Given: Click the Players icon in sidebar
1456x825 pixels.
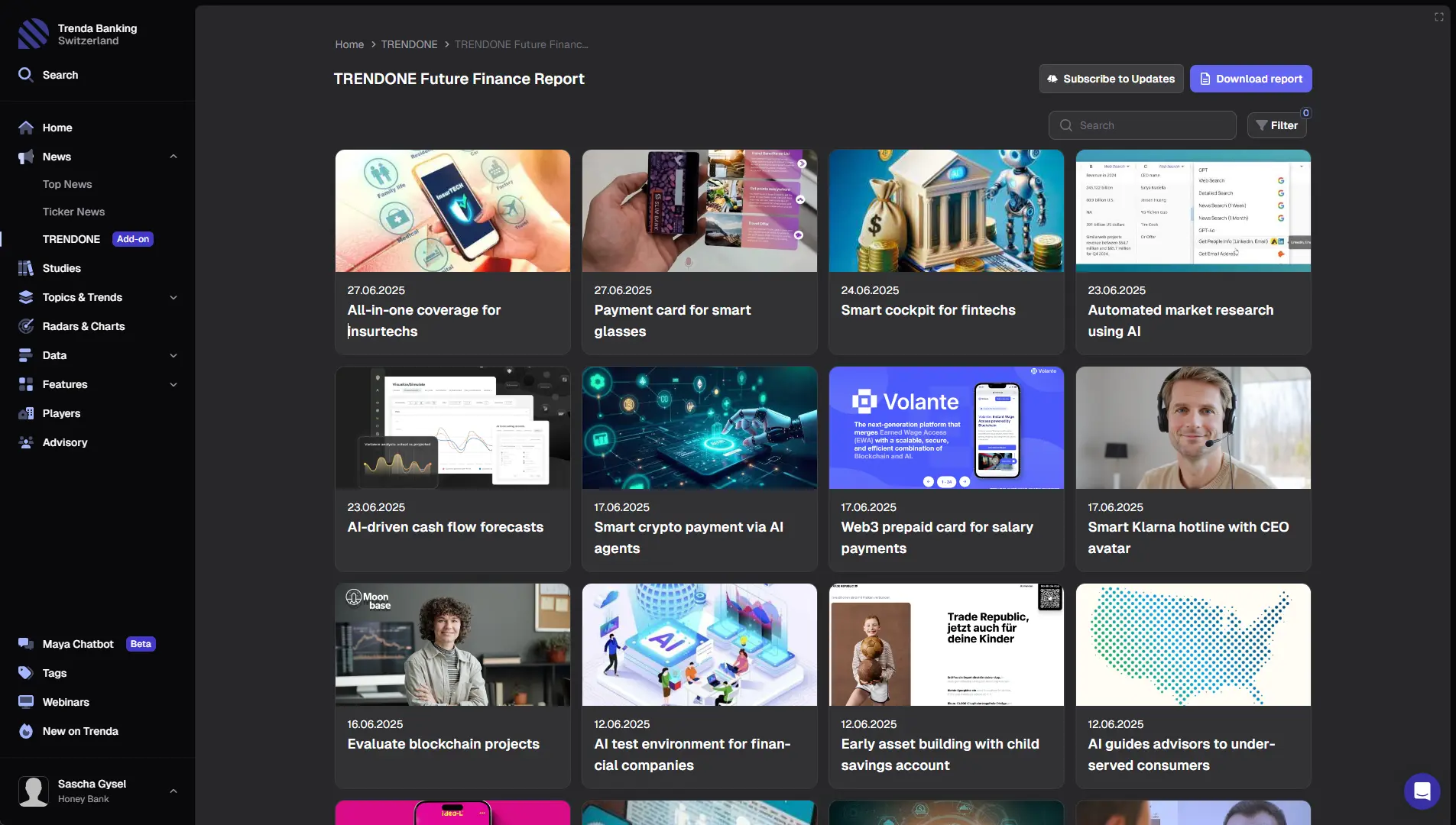Looking at the screenshot, I should click(26, 413).
